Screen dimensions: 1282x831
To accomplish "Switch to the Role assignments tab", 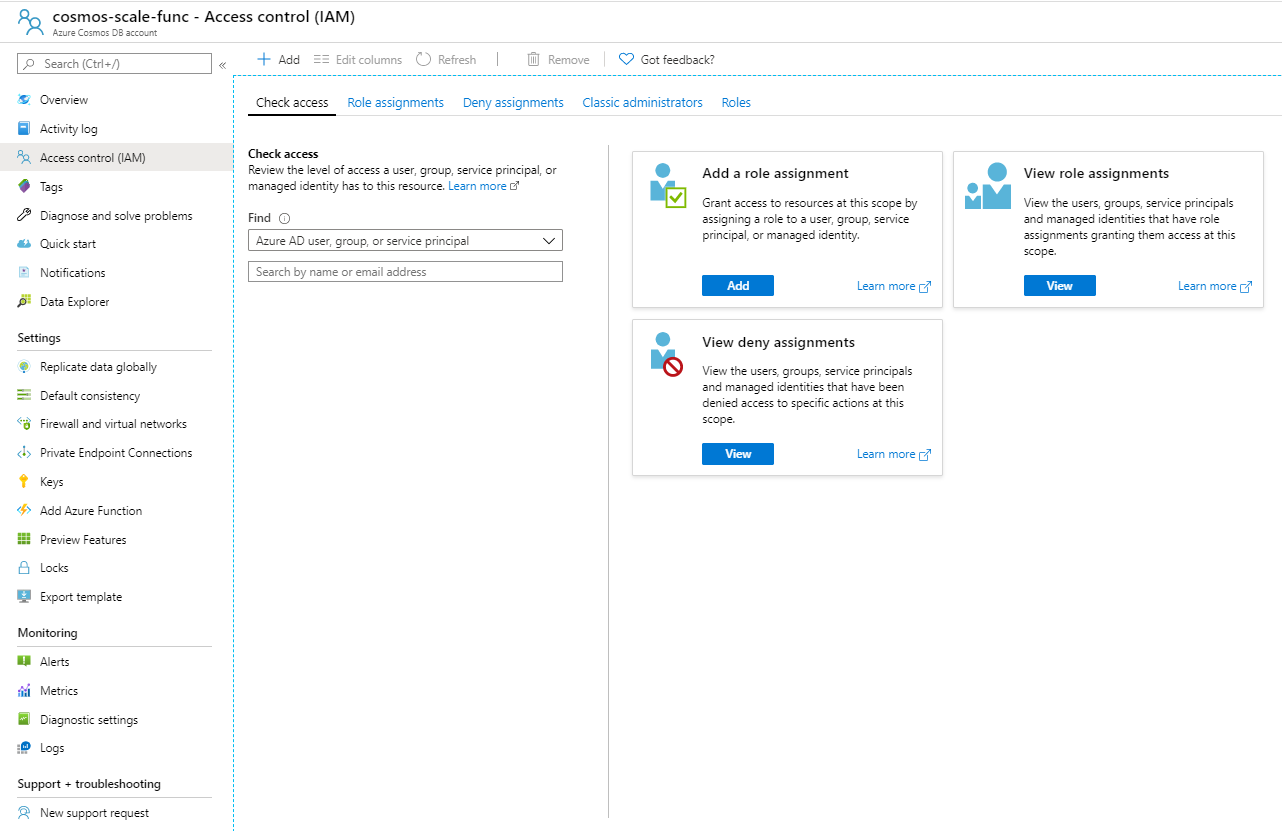I will 396,103.
